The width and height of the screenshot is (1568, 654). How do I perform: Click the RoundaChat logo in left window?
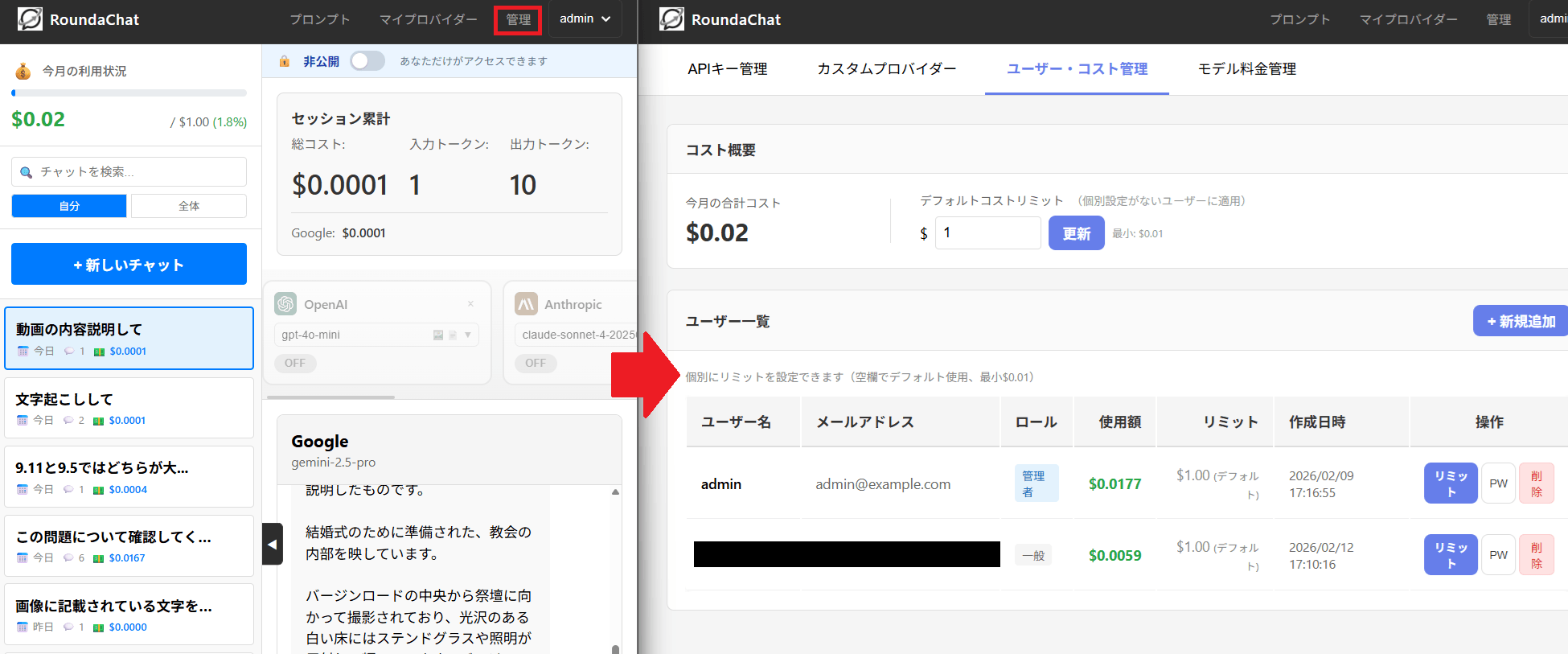[31, 19]
